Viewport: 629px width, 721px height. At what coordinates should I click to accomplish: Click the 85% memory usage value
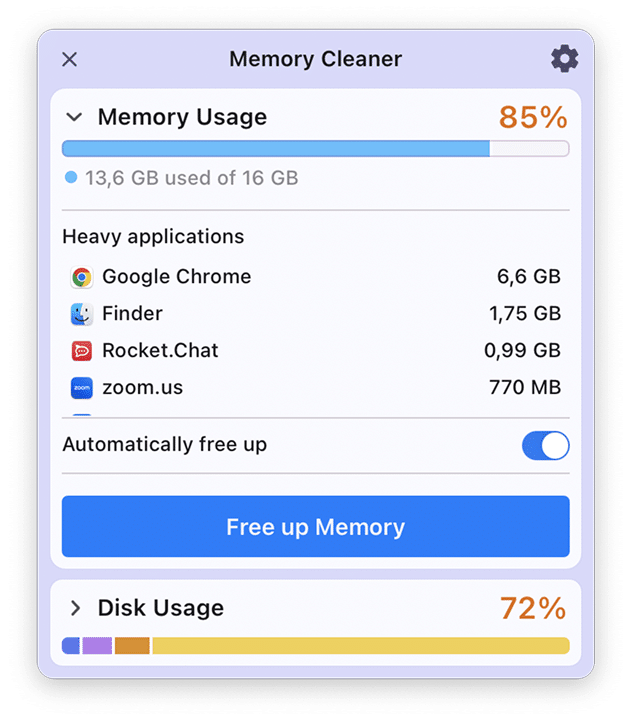tap(533, 118)
